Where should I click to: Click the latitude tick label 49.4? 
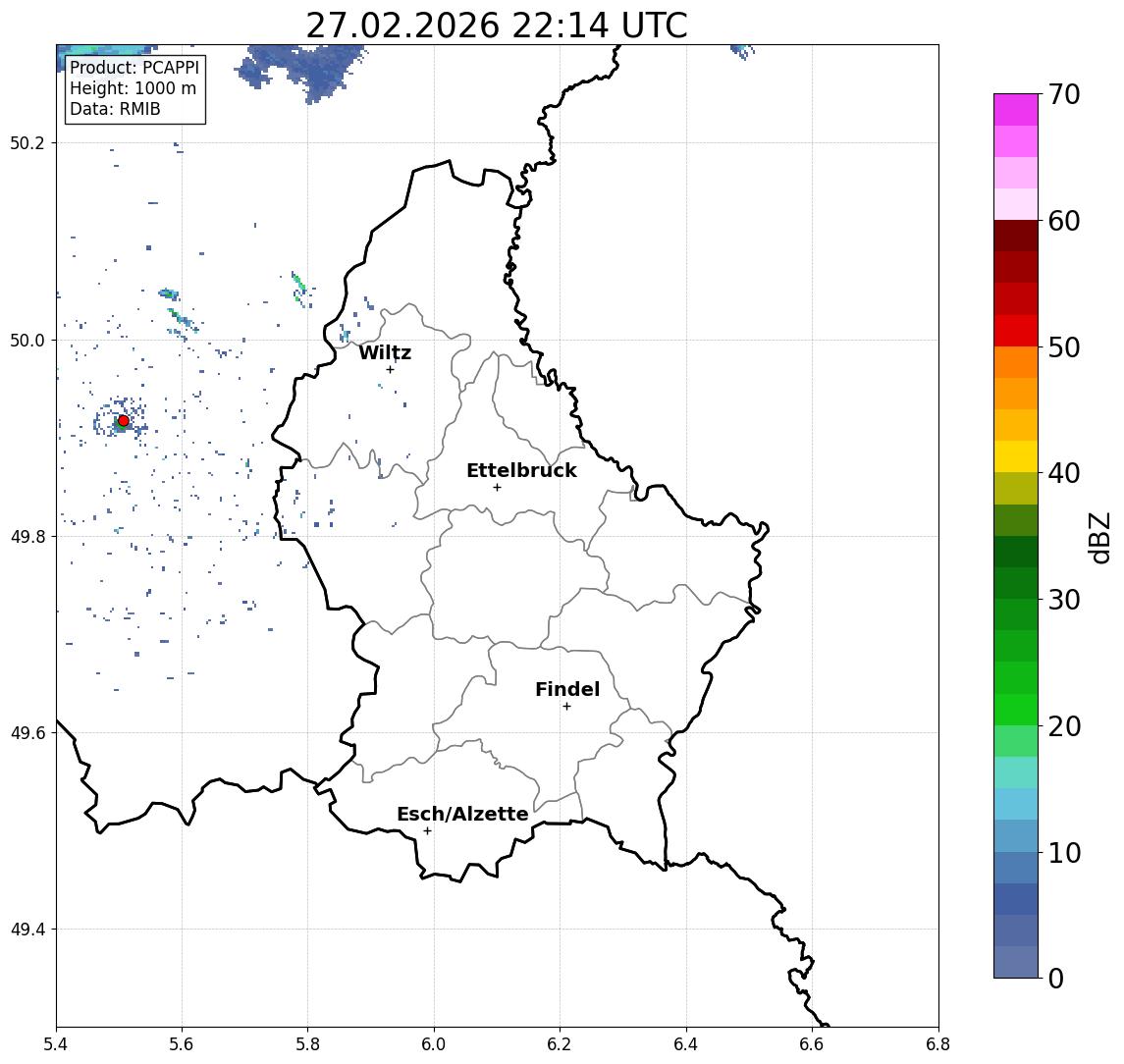27,930
